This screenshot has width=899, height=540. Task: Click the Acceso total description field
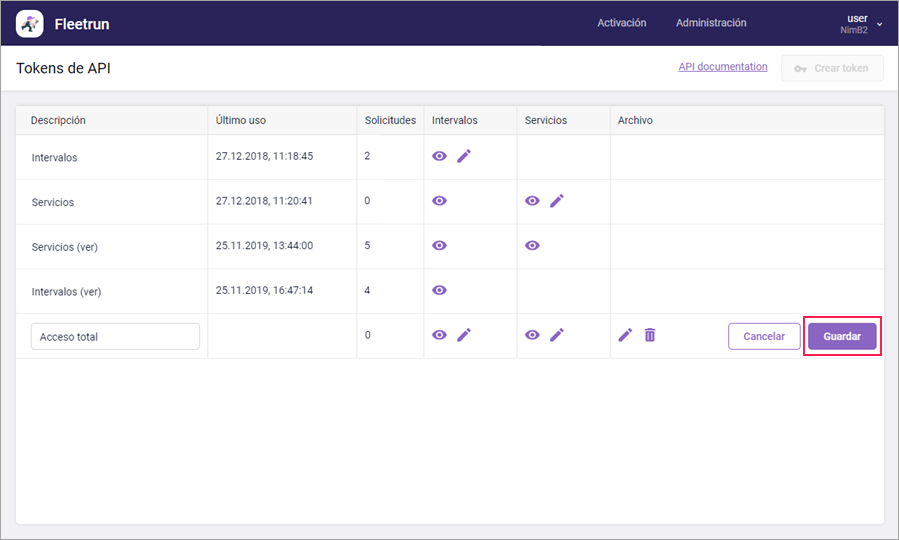pyautogui.click(x=115, y=337)
